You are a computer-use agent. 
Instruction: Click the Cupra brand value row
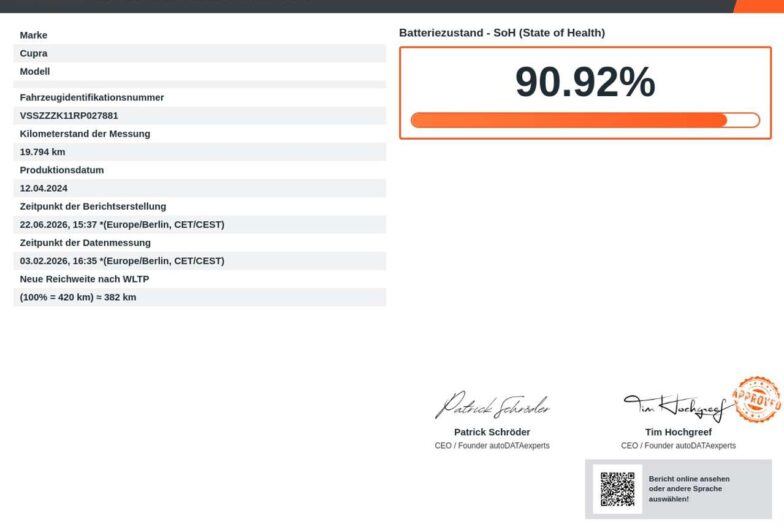(200, 53)
